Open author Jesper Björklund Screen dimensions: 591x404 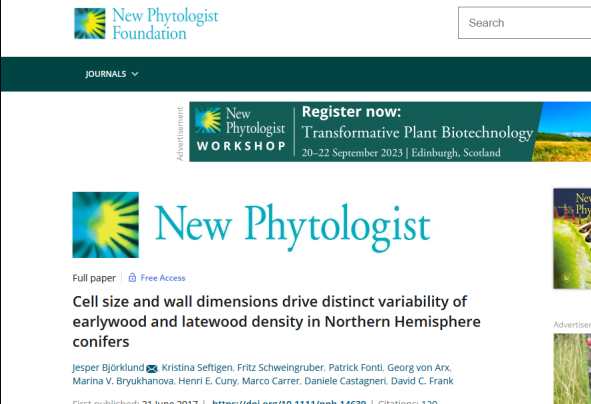coord(109,367)
